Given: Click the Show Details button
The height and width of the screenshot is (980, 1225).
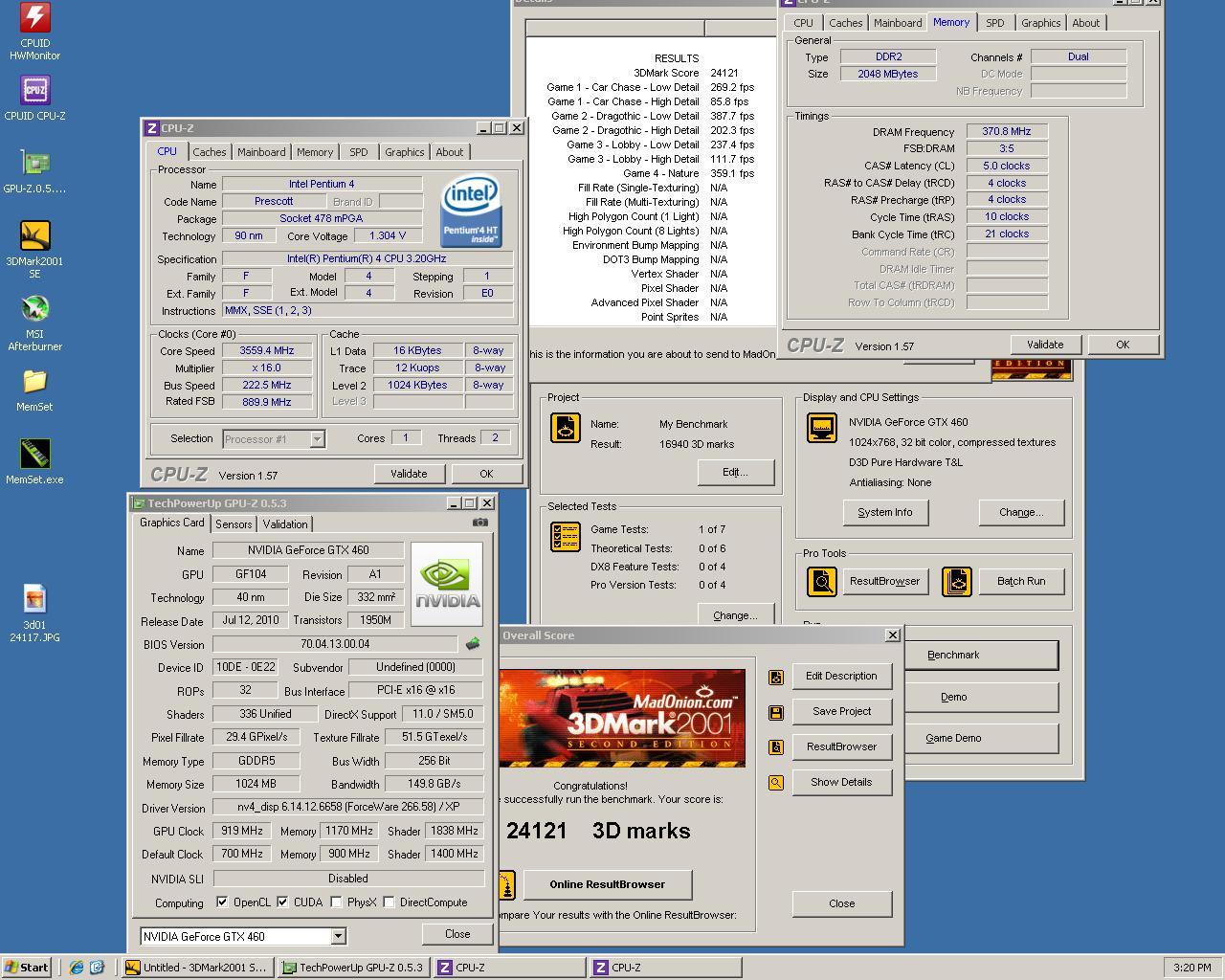Looking at the screenshot, I should 841,782.
